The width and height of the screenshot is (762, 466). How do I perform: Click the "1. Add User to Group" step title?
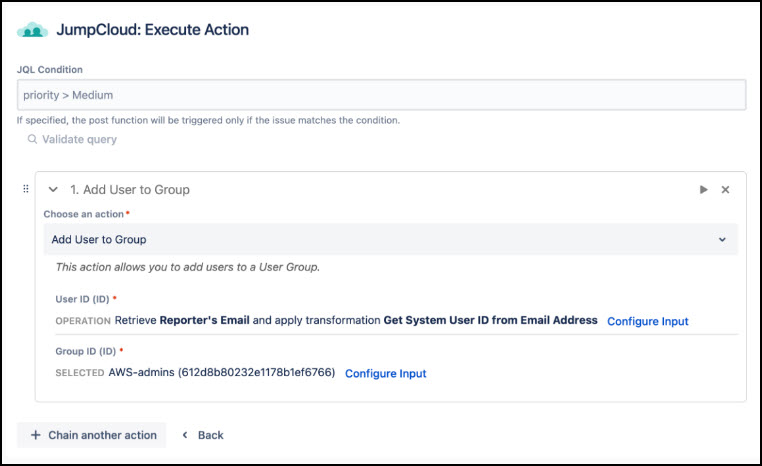[130, 190]
